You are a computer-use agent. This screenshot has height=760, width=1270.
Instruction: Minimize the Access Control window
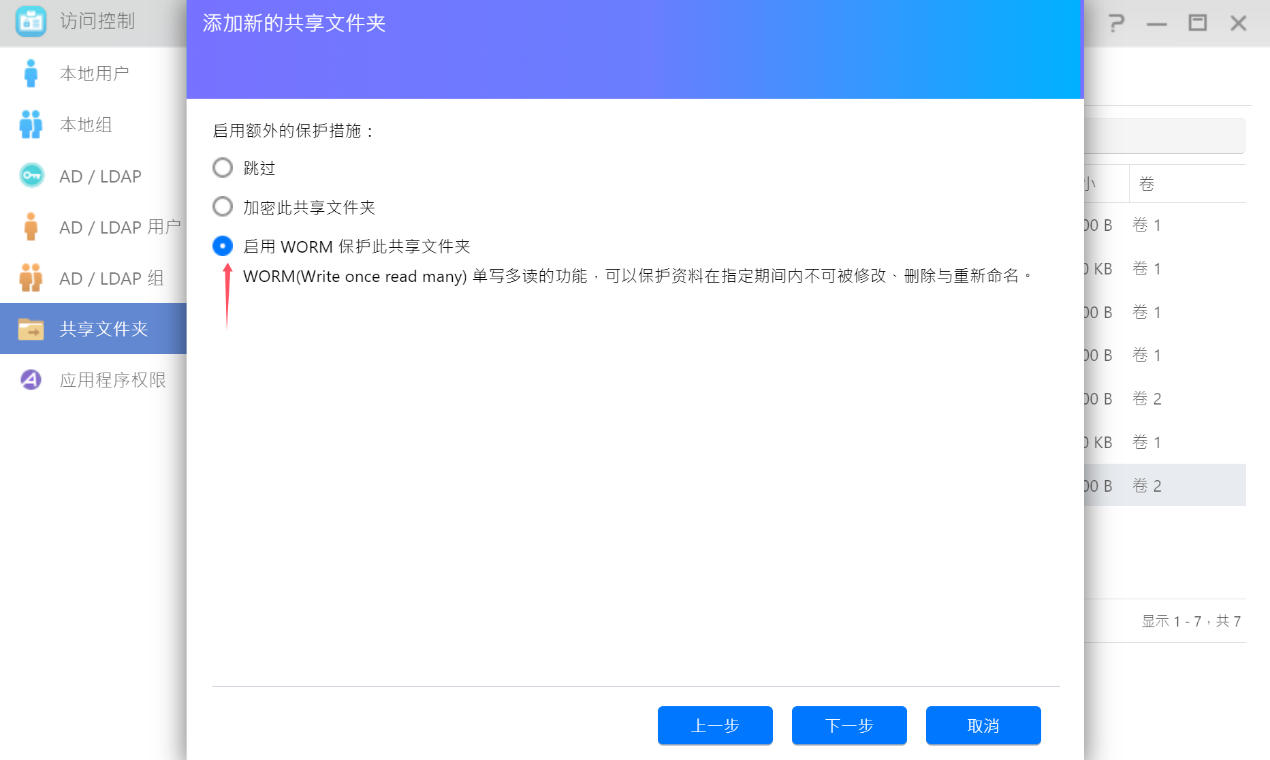1157,23
